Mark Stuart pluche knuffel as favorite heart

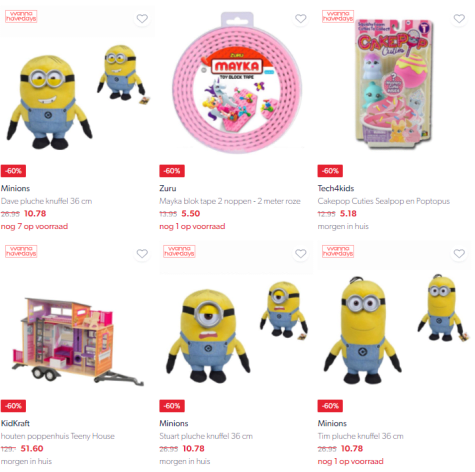click(x=301, y=254)
